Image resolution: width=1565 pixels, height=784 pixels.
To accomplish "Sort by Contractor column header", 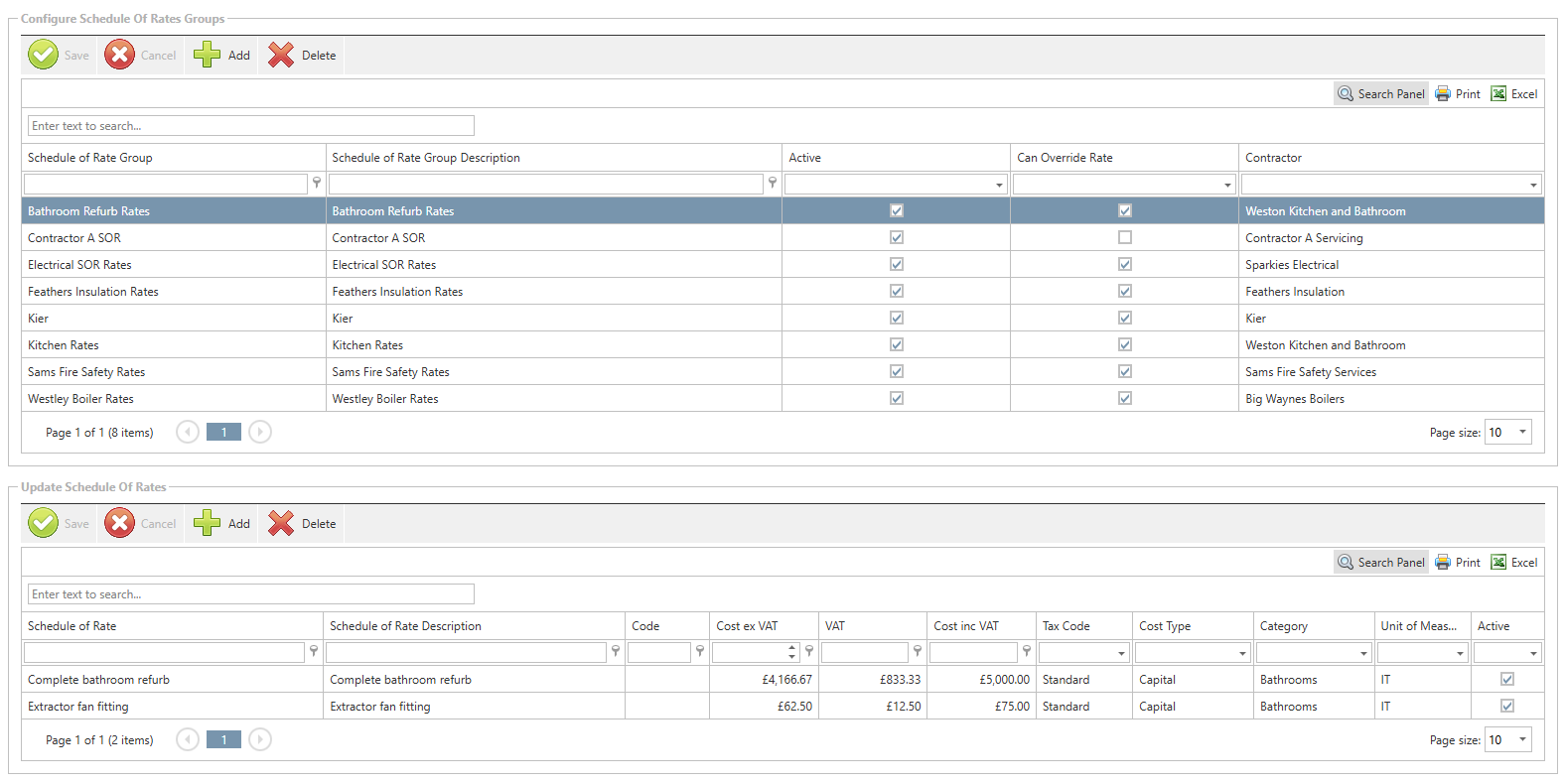I will click(x=1392, y=158).
